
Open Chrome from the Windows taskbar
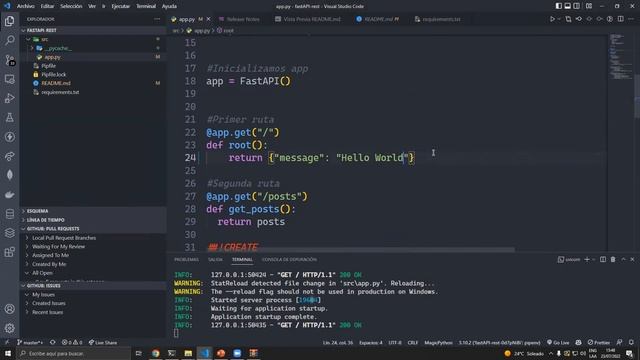pyautogui.click(x=156, y=353)
